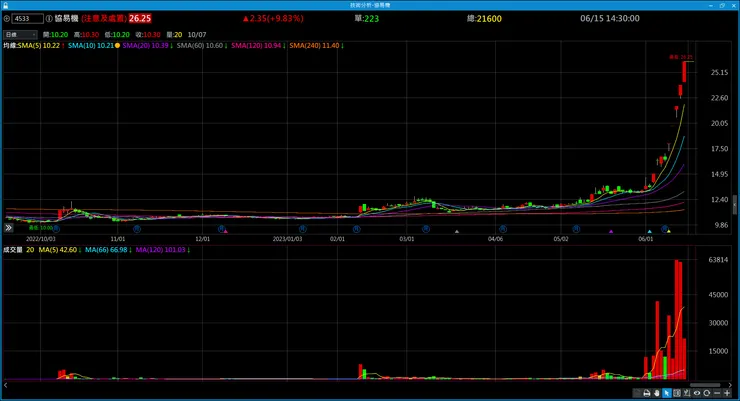This screenshot has height=401, width=740.
Task: Open the chart axis drawing tool
Action: (687, 393)
